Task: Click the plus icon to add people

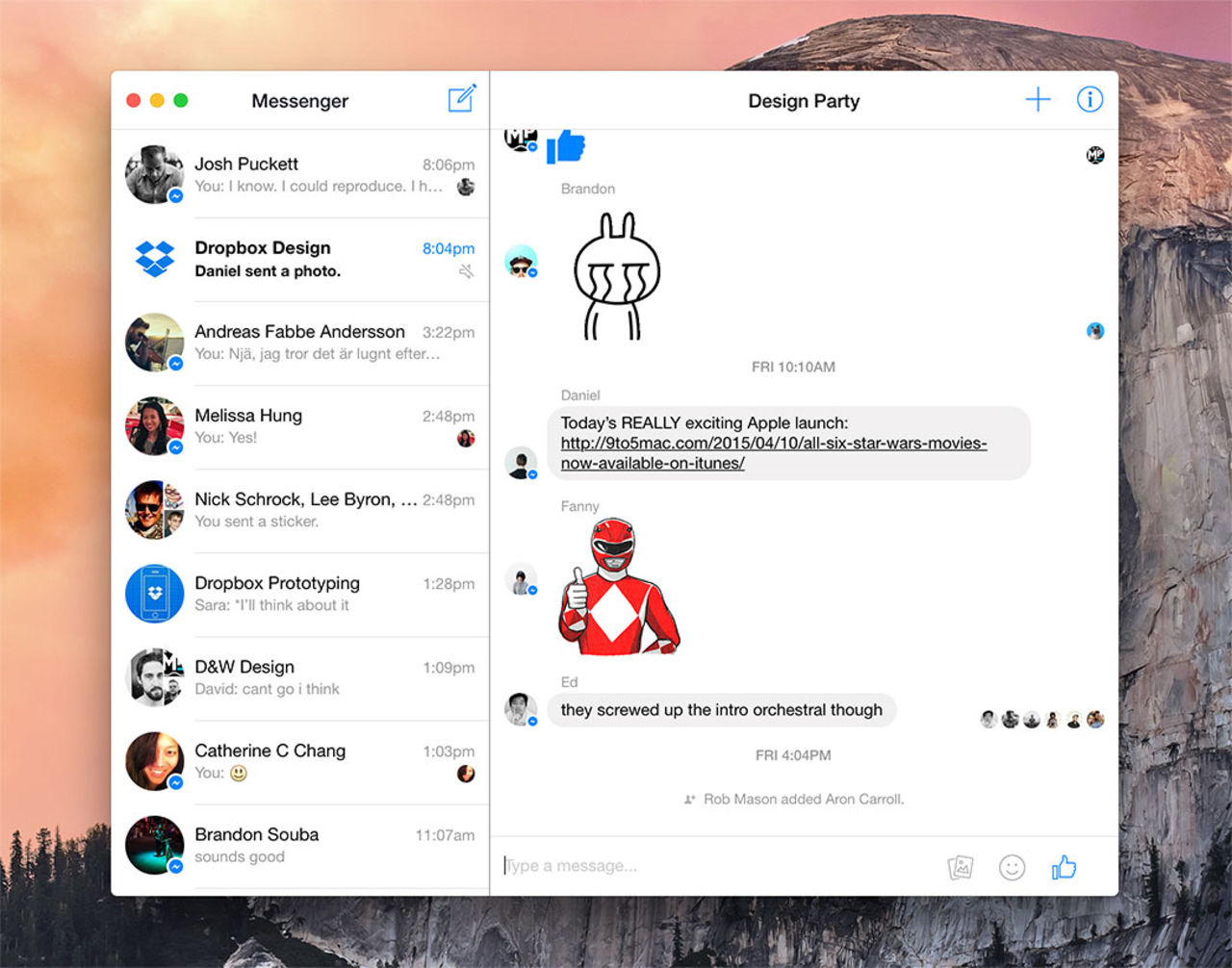Action: pos(1038,99)
